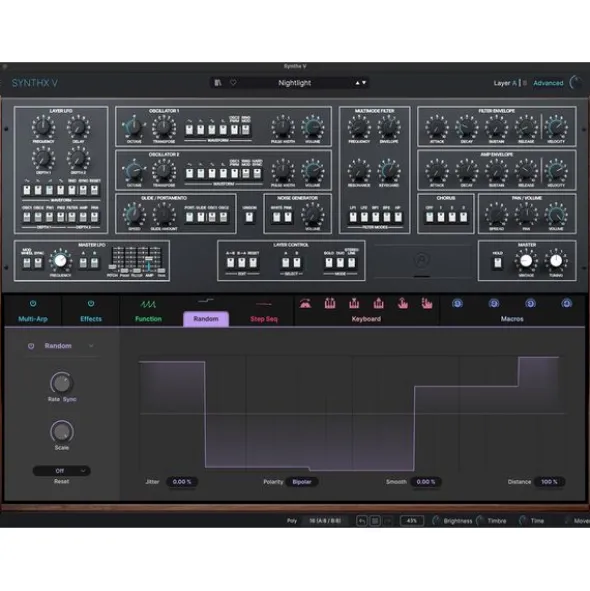Image resolution: width=590 pixels, height=591 pixels.
Task: Toggle the White noise switch
Action: (276, 217)
